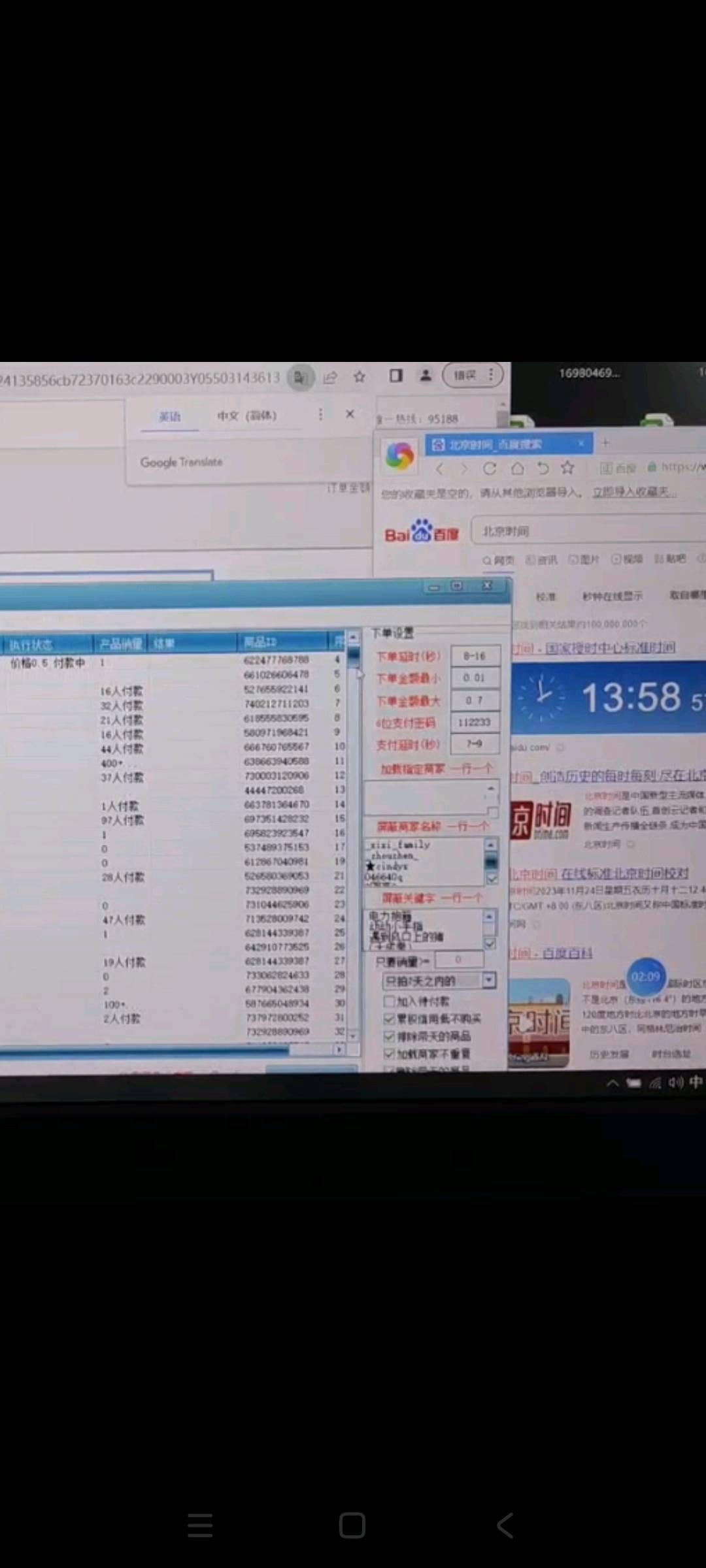Enable the 加入待付款 checkbox
The width and height of the screenshot is (706, 1568).
pyautogui.click(x=390, y=1002)
